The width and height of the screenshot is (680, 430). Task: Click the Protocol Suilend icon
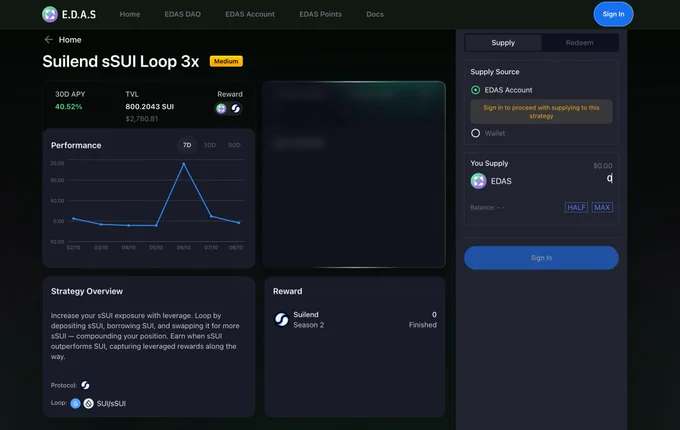point(85,385)
